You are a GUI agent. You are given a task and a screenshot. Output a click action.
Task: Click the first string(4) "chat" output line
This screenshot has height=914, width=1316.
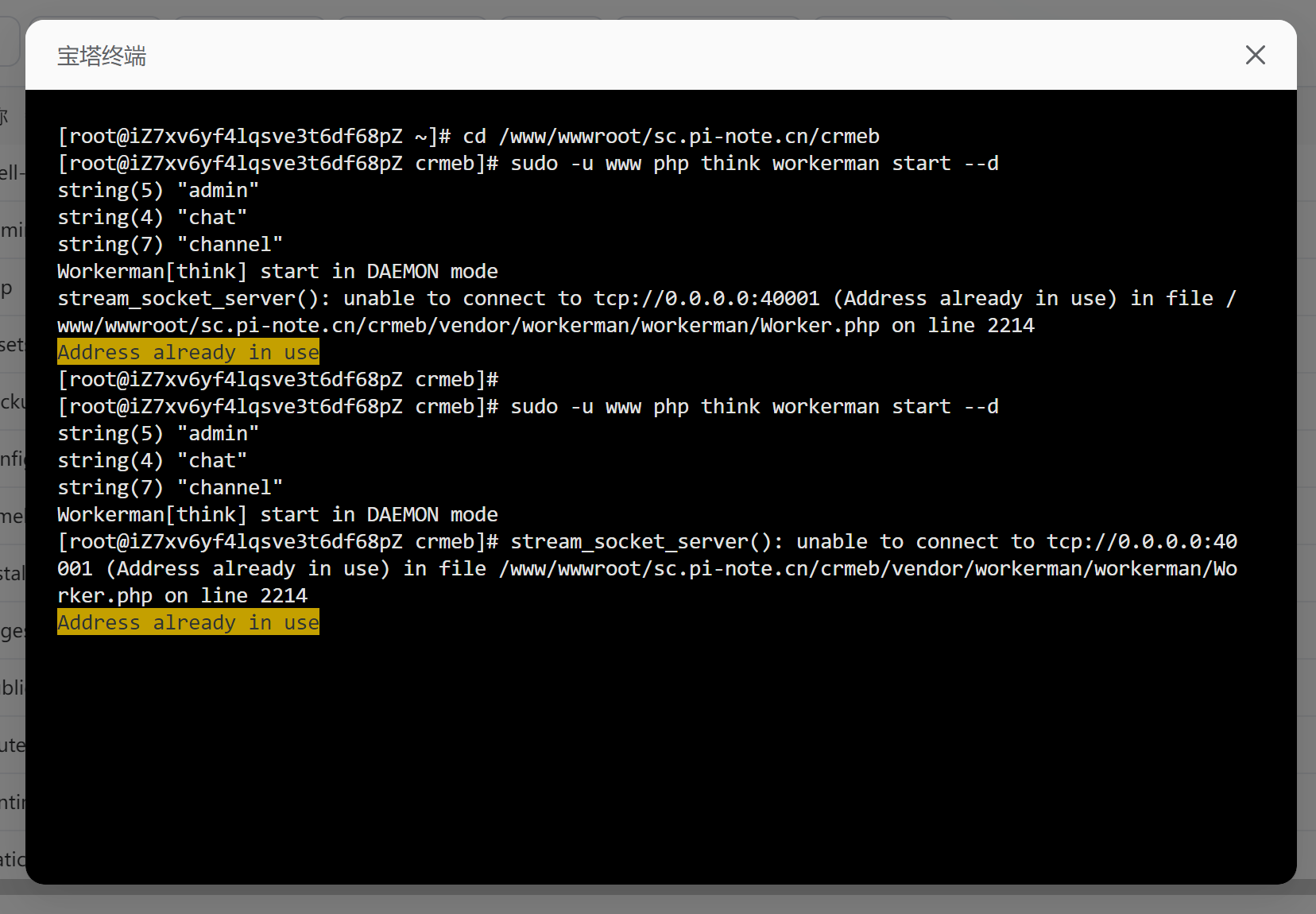[152, 218]
